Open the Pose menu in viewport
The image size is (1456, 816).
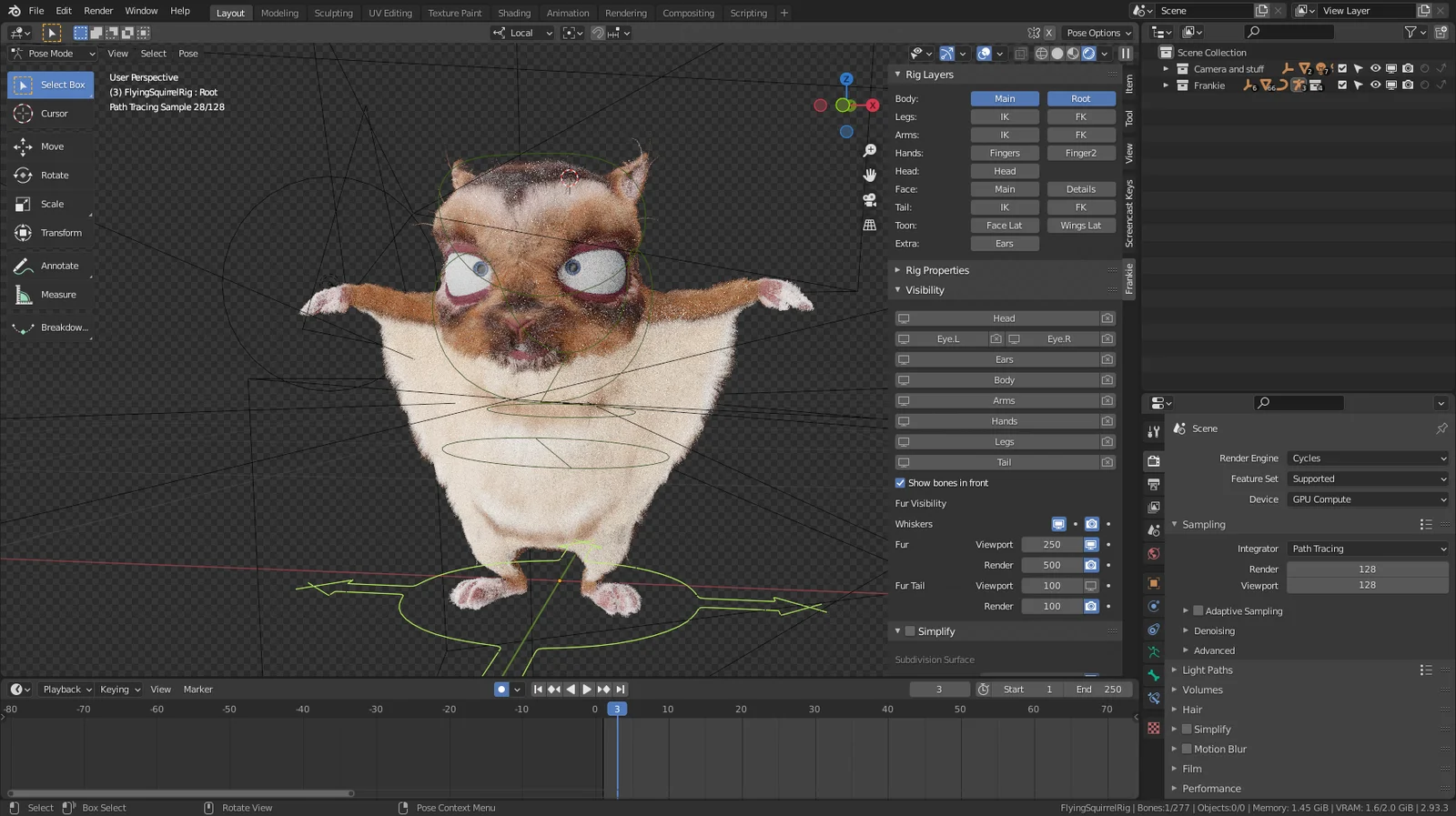pos(188,54)
